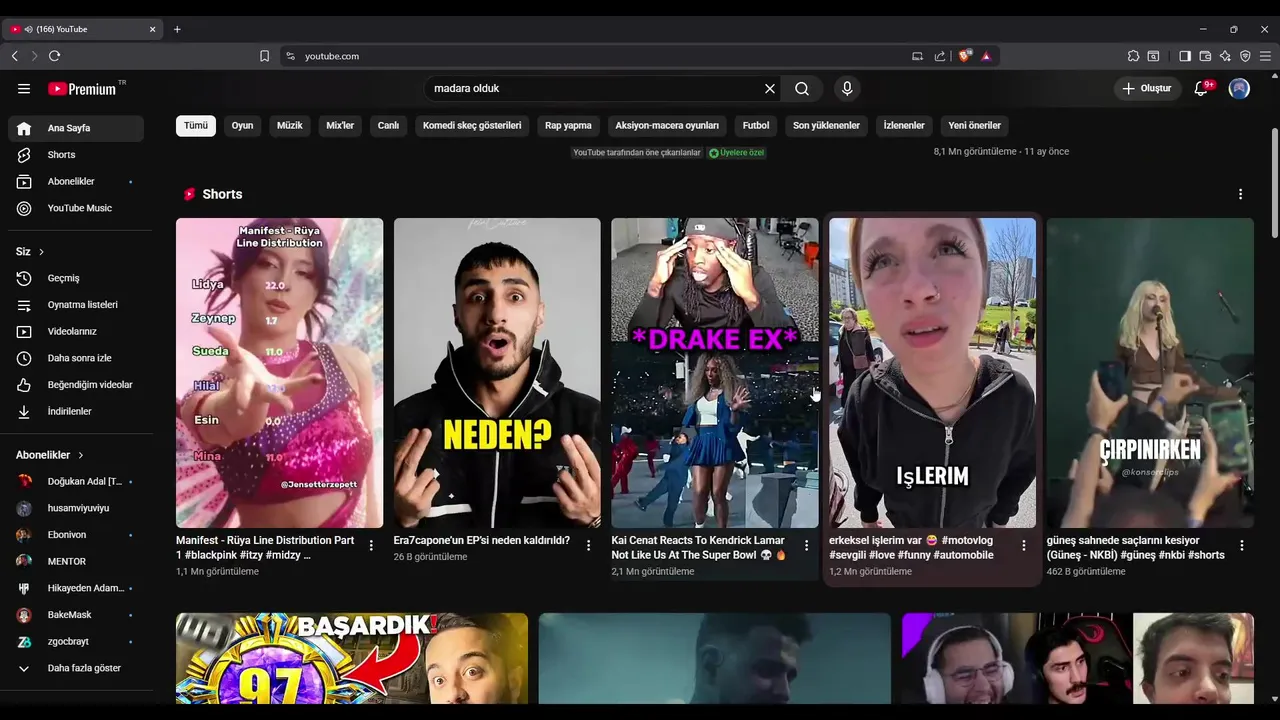The height and width of the screenshot is (720, 1280).
Task: Open Oynatma listeleri playlists
Action: tap(76, 304)
